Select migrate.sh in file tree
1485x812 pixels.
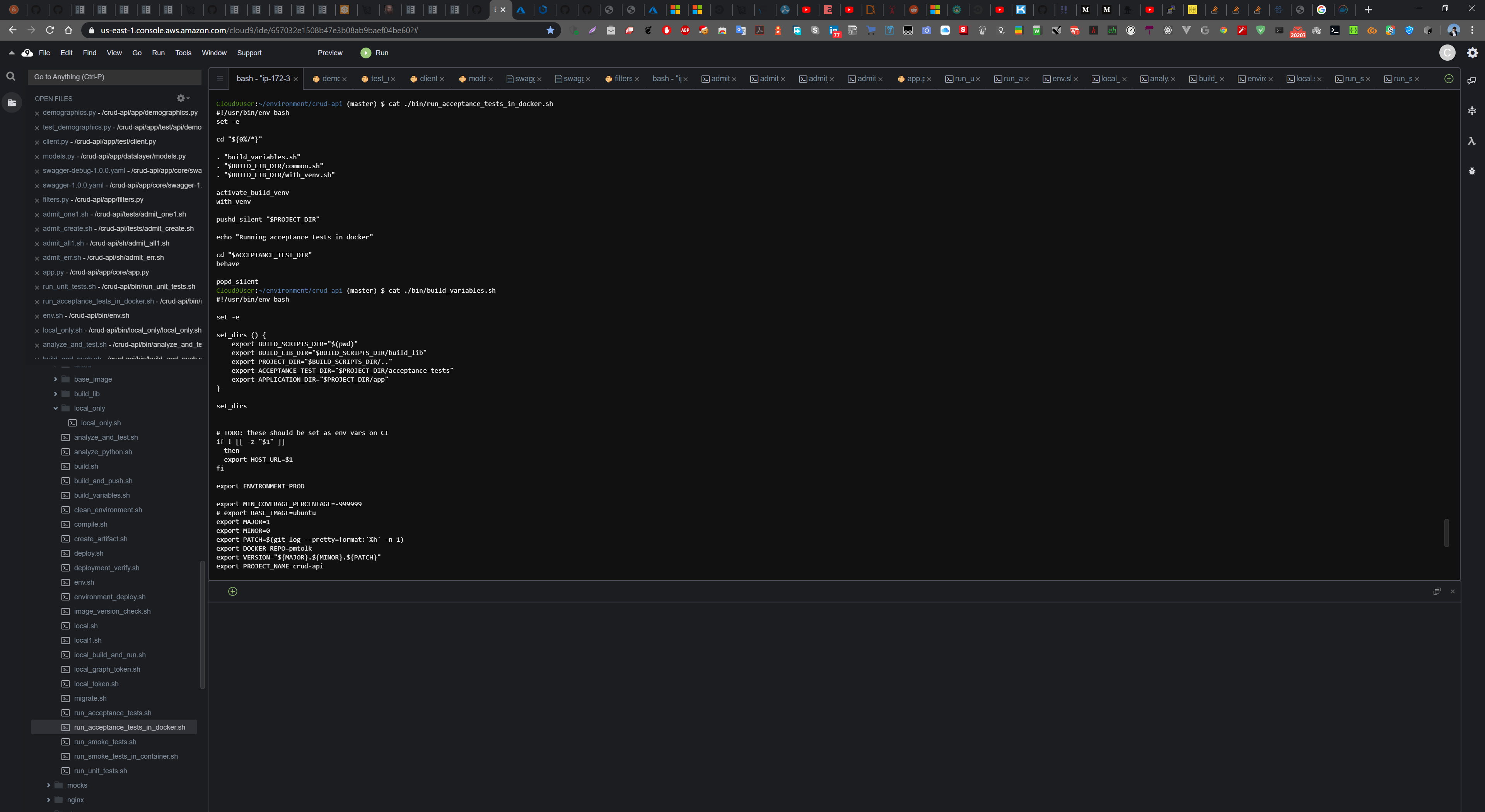pos(90,698)
